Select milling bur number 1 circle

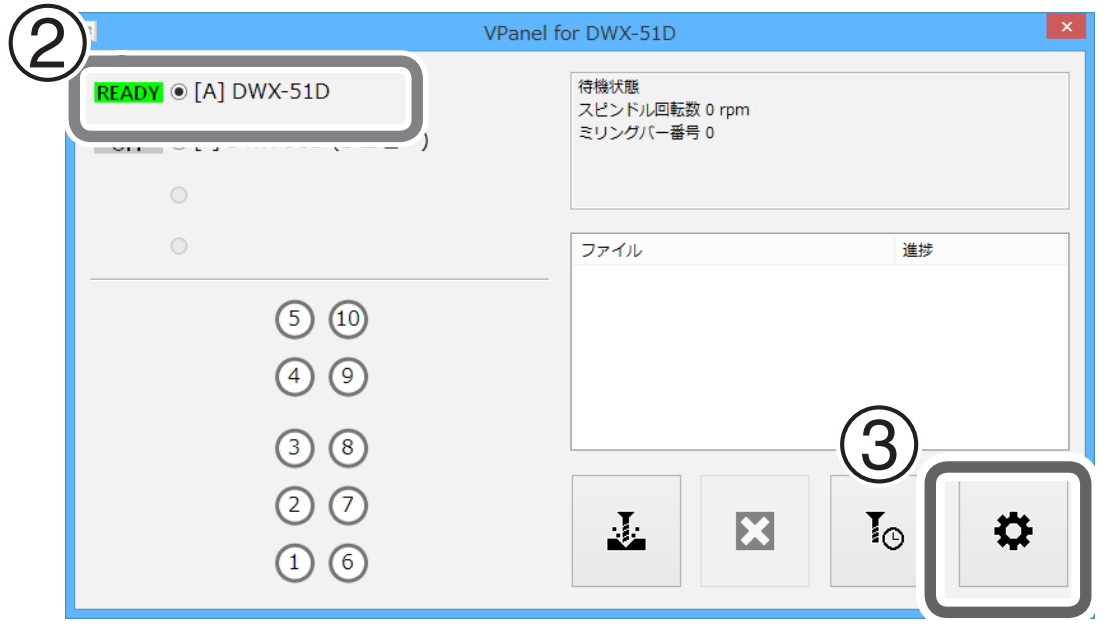(x=295, y=562)
